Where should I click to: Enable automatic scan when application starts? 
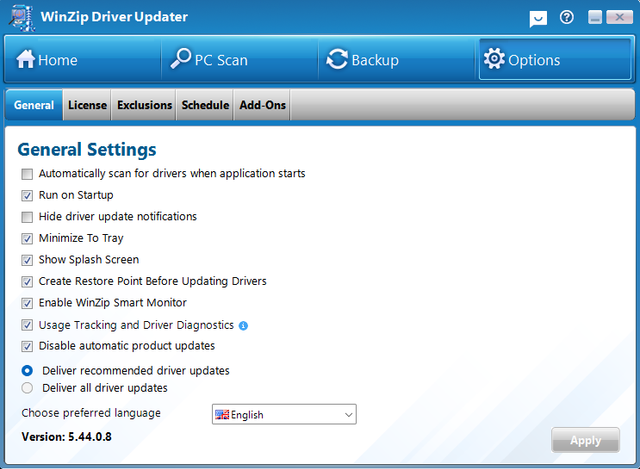(27, 174)
